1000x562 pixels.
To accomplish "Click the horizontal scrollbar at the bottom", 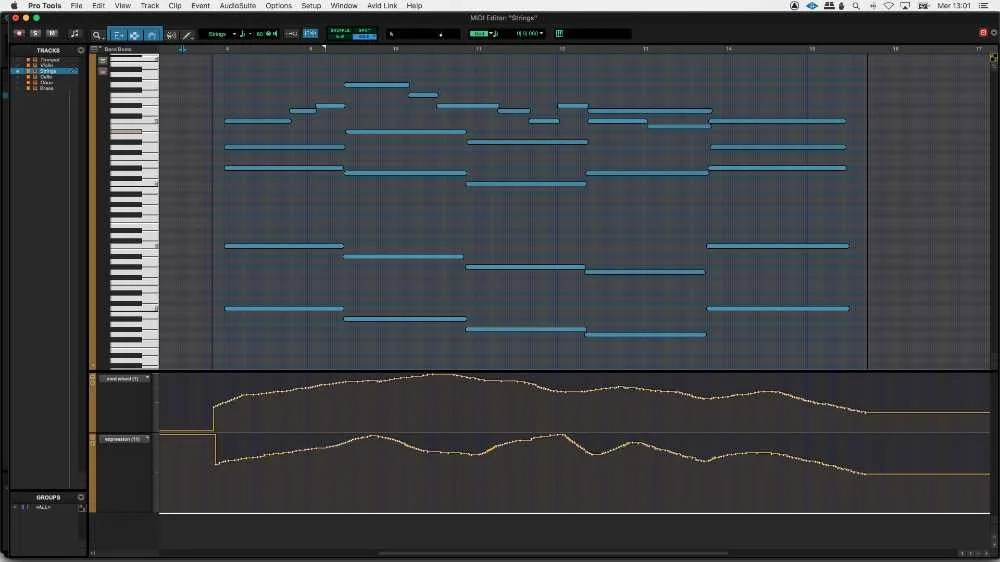I will coord(553,553).
